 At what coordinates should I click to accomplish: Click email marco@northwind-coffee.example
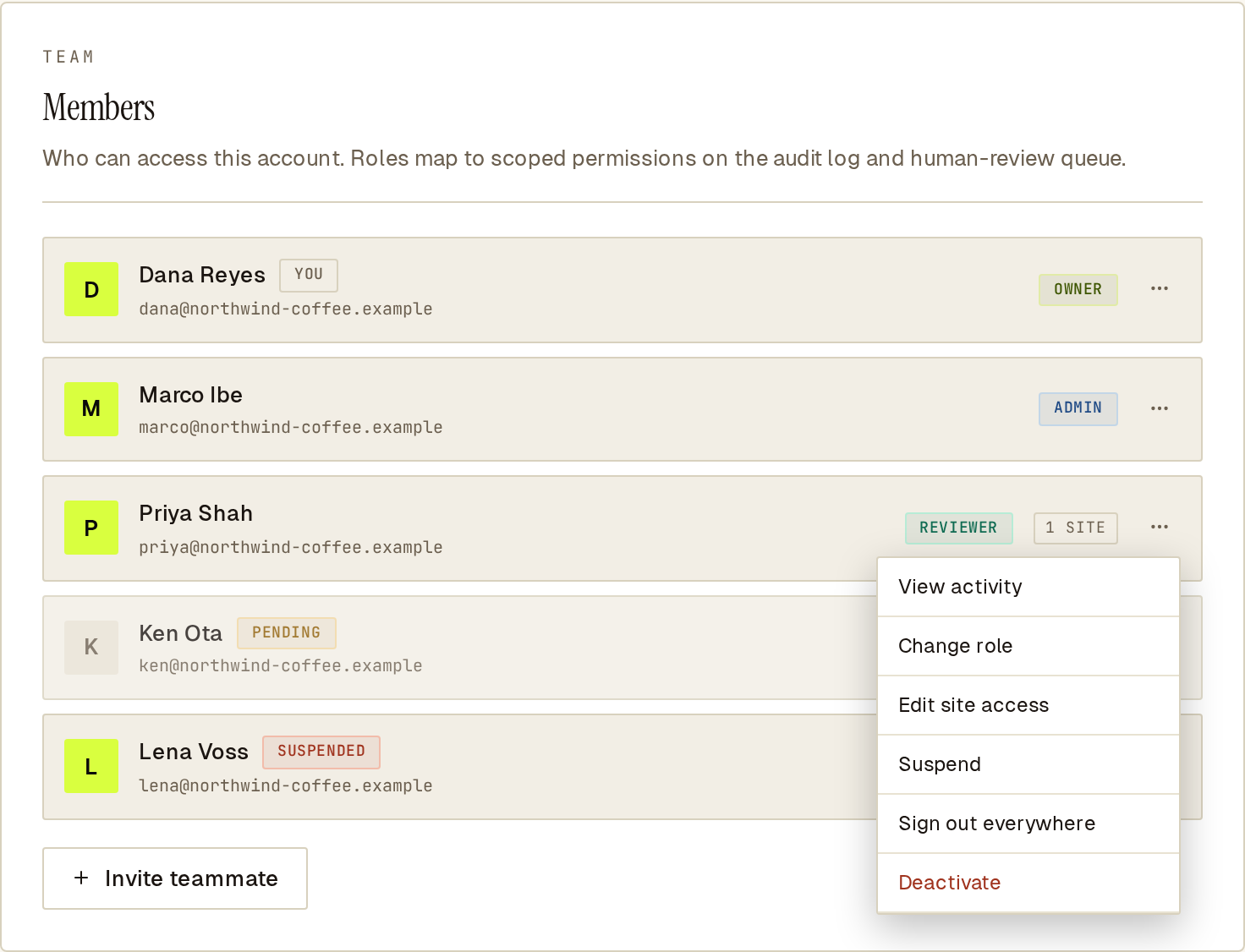[291, 428]
